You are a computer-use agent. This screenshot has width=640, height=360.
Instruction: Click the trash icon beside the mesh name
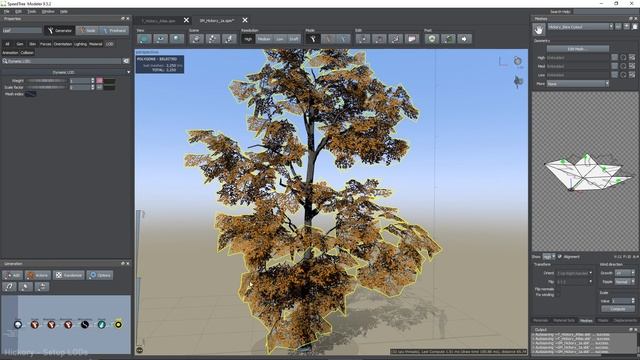(635, 27)
